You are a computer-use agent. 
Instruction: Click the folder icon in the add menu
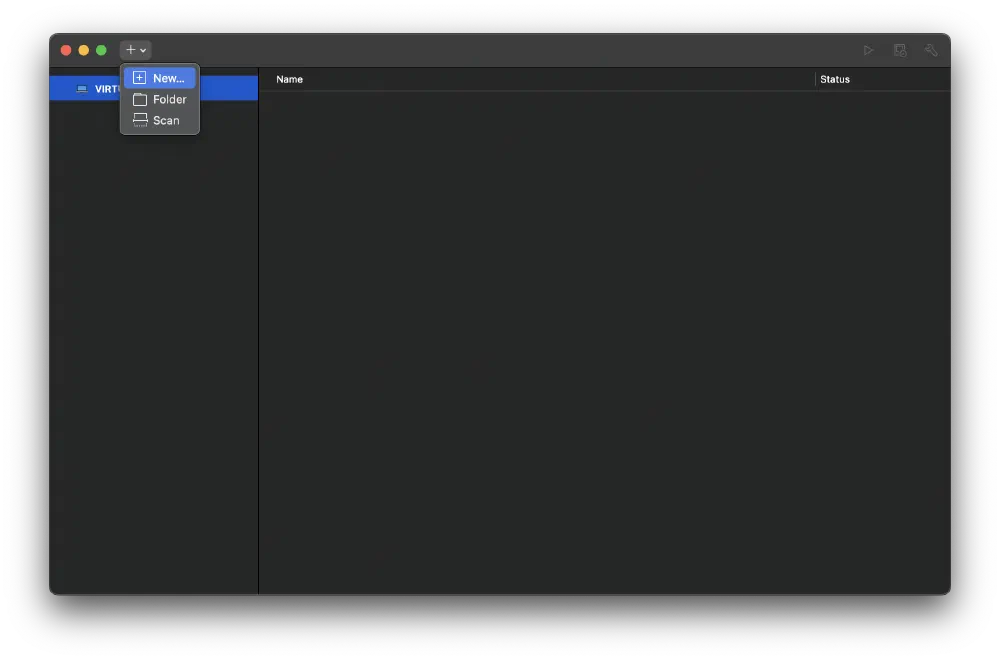140,99
